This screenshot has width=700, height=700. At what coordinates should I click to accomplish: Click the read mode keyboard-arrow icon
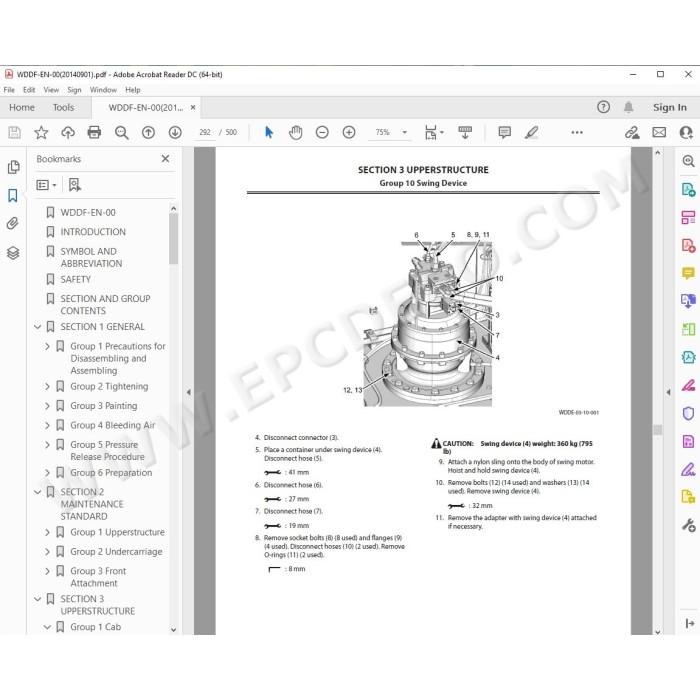465,132
